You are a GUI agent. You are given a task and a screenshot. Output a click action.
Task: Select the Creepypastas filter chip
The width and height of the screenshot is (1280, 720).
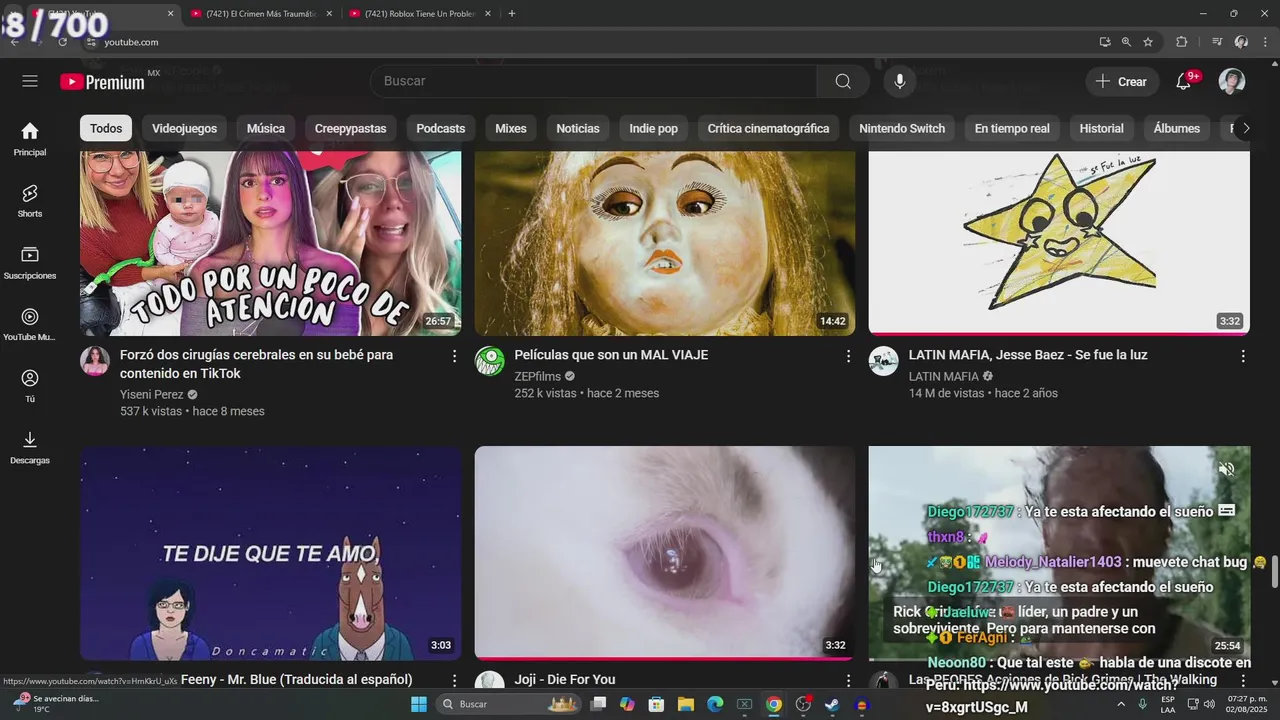[x=351, y=128]
